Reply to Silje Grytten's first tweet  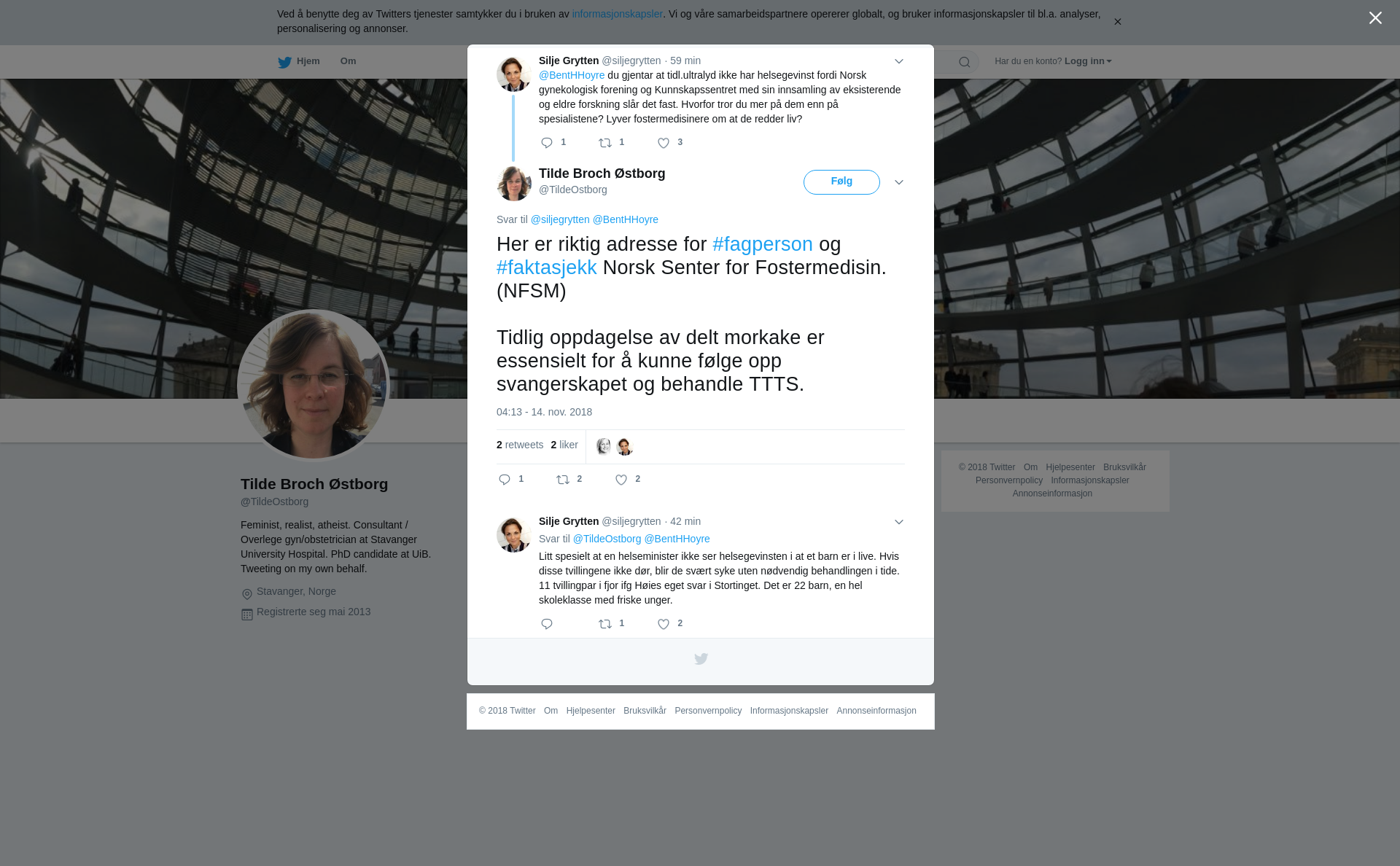547,143
